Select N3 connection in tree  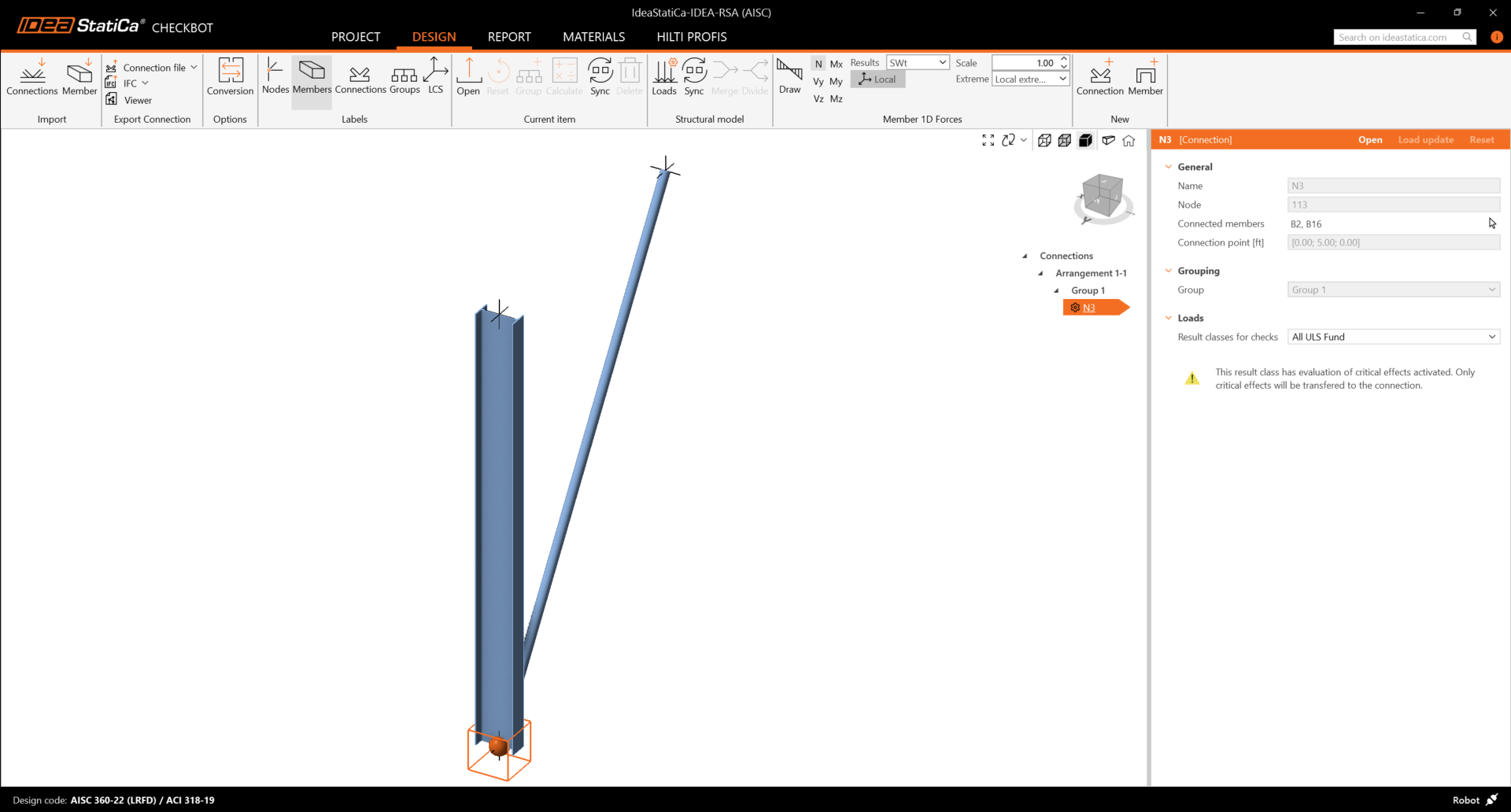[1089, 308]
